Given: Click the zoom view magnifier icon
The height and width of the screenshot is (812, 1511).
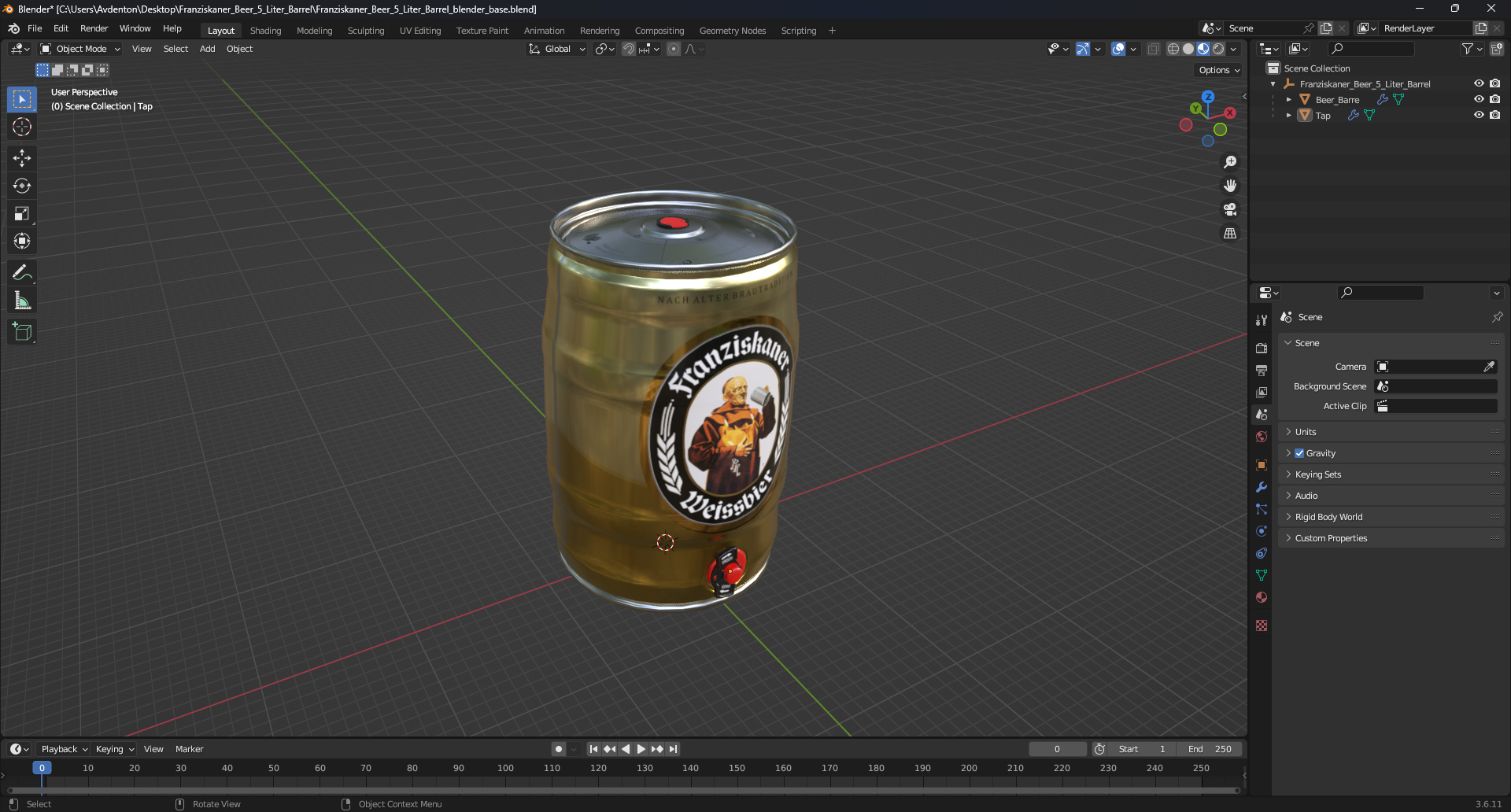Looking at the screenshot, I should click(1230, 162).
